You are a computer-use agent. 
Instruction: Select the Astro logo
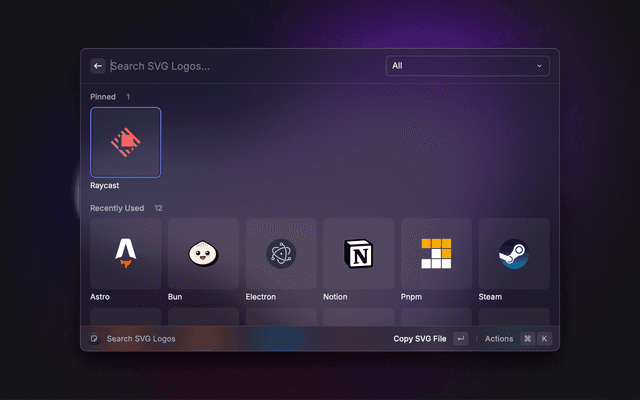coord(125,254)
